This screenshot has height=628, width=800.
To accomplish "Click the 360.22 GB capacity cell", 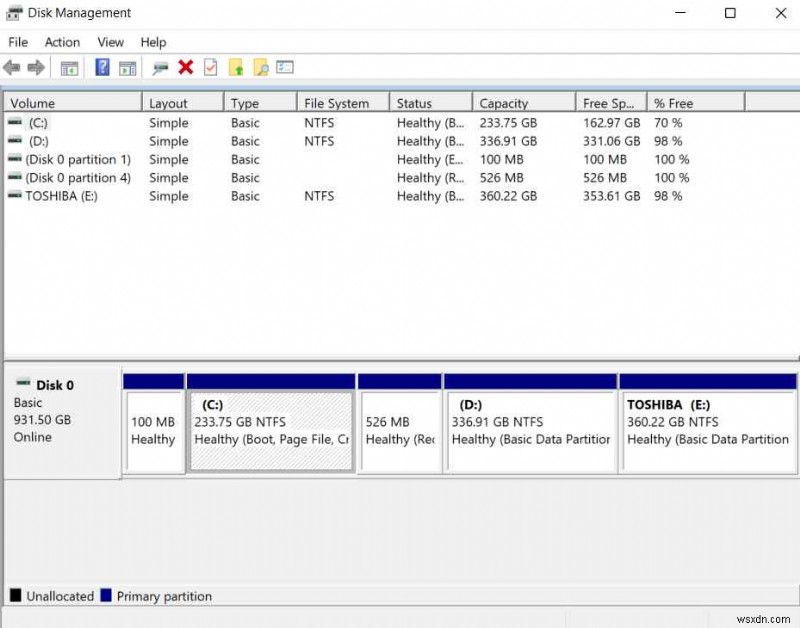I will point(508,196).
